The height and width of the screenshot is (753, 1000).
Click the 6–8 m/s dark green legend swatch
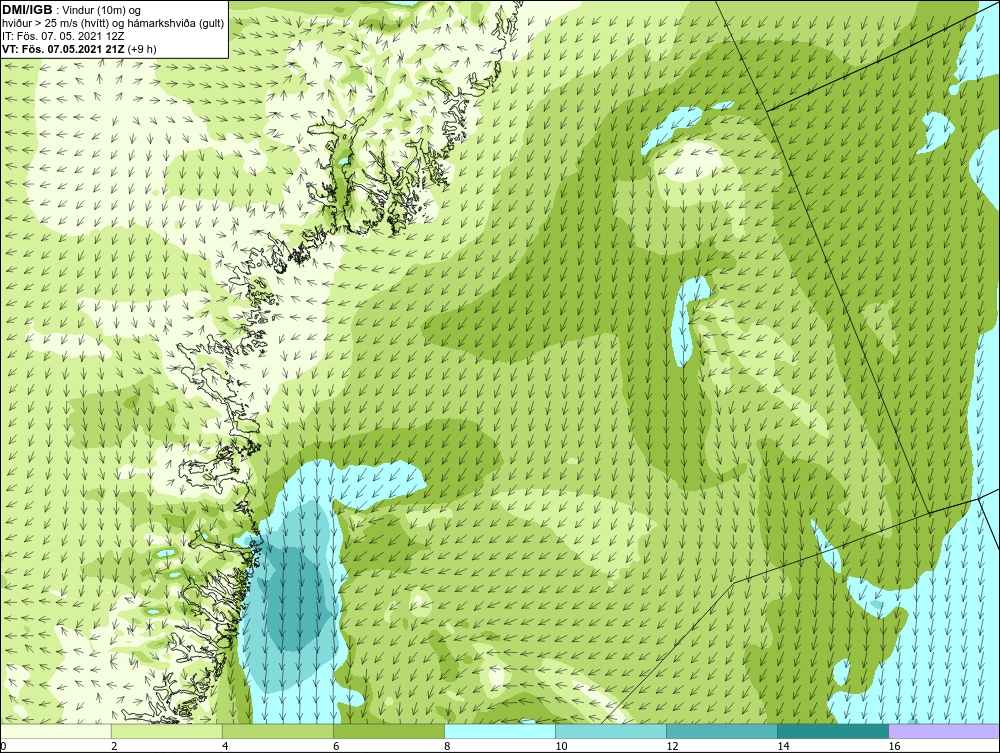[388, 731]
